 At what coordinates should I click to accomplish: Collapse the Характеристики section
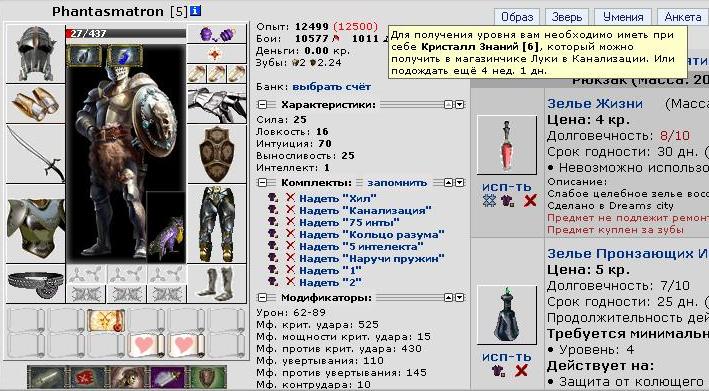coord(262,105)
